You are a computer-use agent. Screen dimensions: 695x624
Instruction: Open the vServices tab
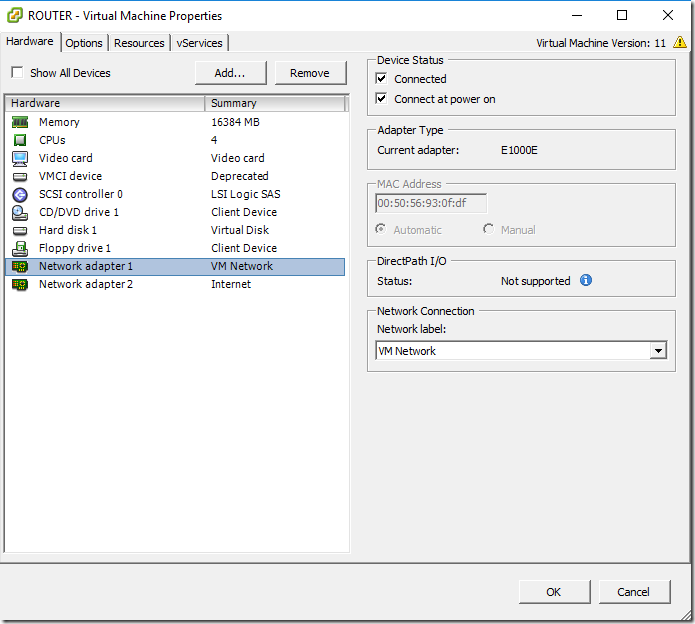coord(199,43)
